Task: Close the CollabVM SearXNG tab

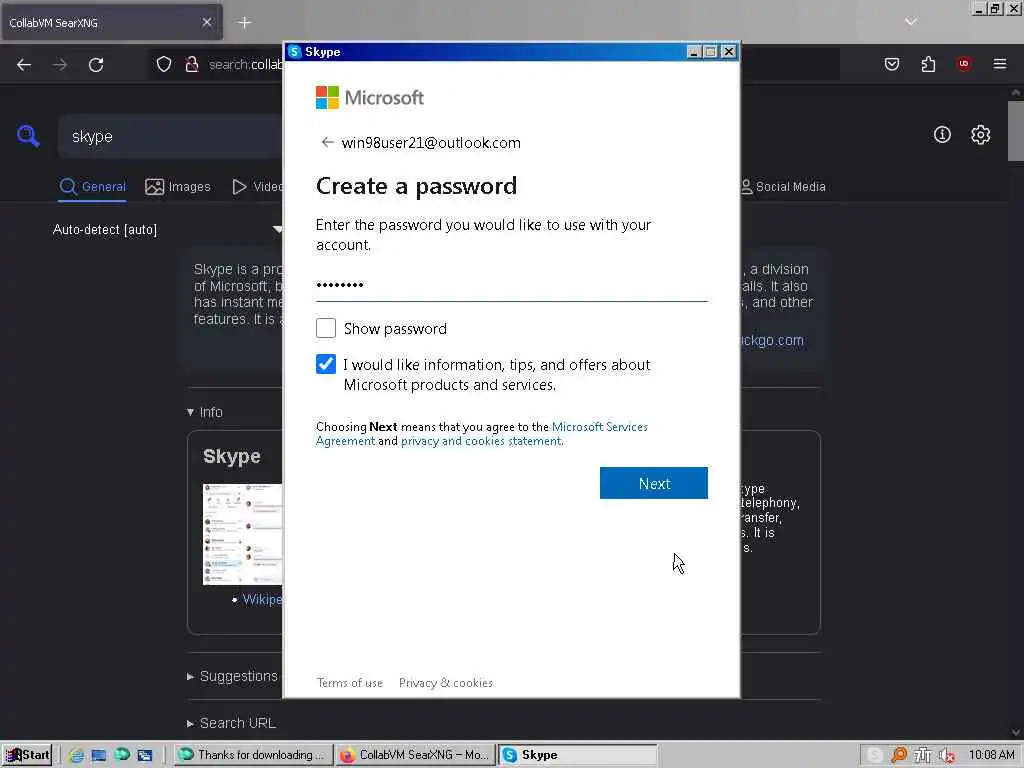Action: pyautogui.click(x=207, y=22)
